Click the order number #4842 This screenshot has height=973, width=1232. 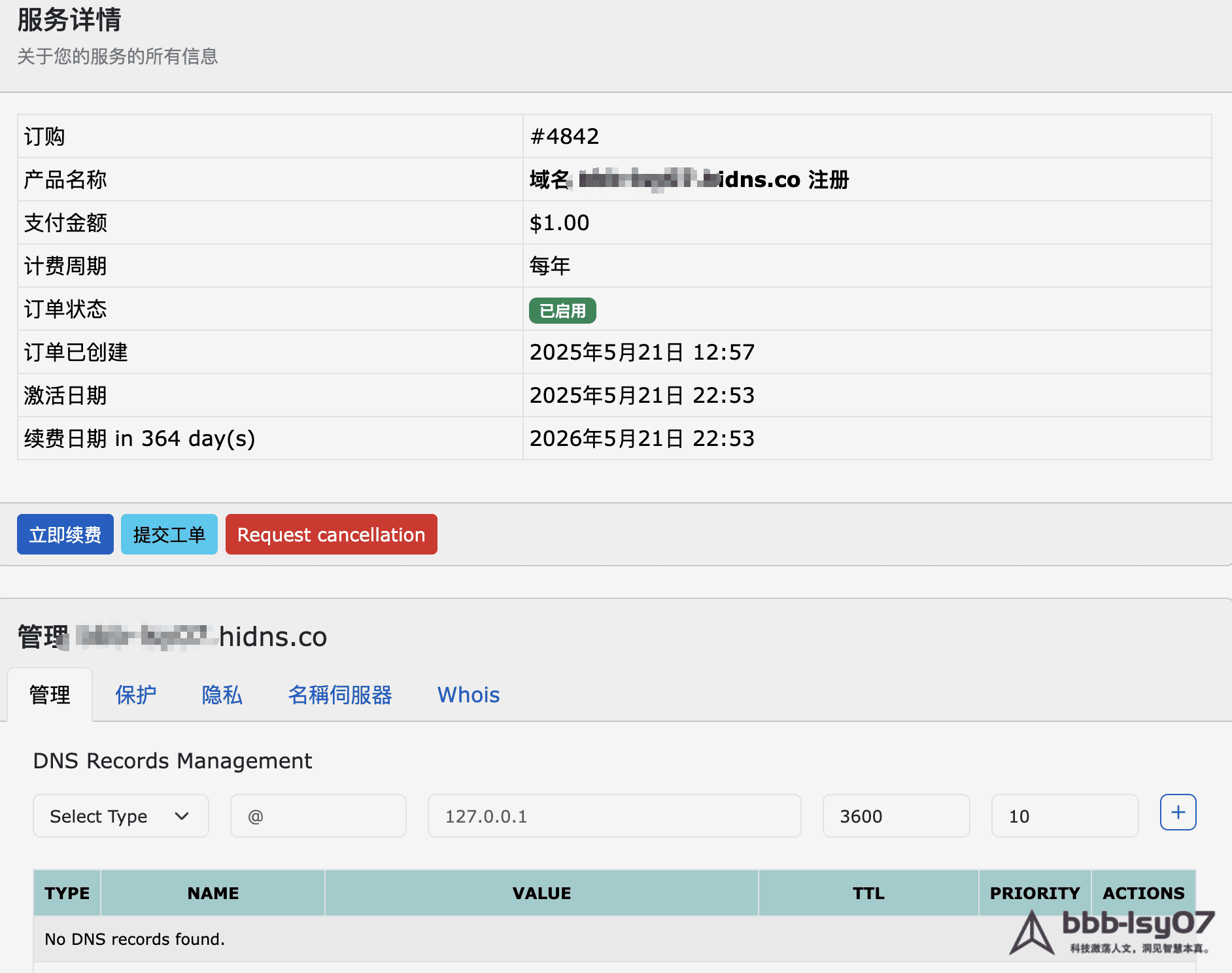pos(564,136)
